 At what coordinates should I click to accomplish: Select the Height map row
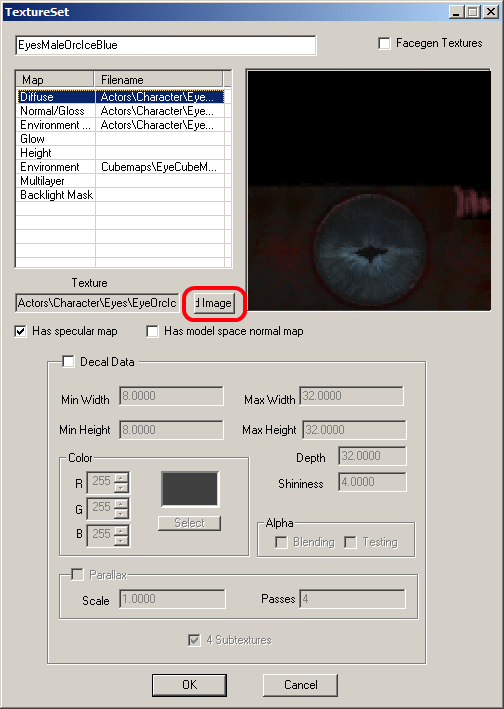pos(121,153)
